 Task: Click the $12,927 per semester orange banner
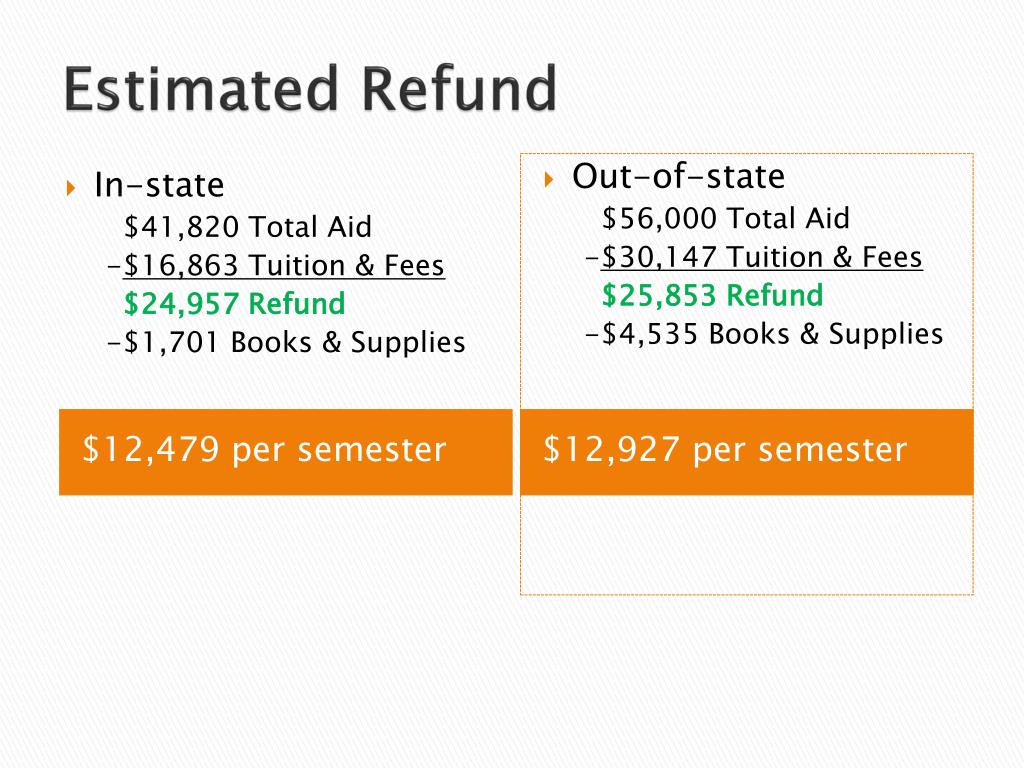pos(746,452)
